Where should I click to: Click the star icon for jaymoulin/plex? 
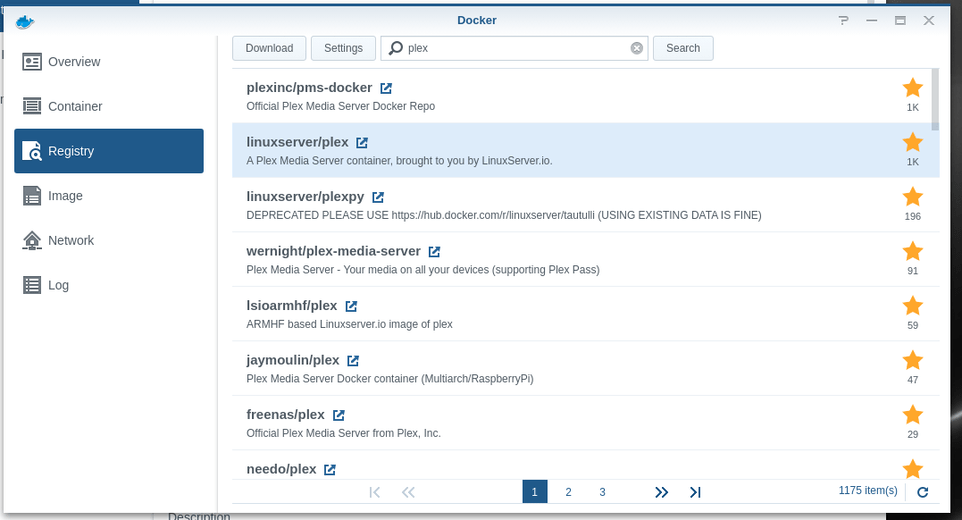913,360
